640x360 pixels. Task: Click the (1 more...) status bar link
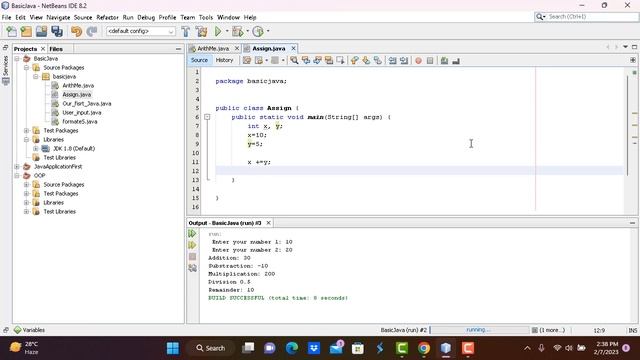pos(552,330)
